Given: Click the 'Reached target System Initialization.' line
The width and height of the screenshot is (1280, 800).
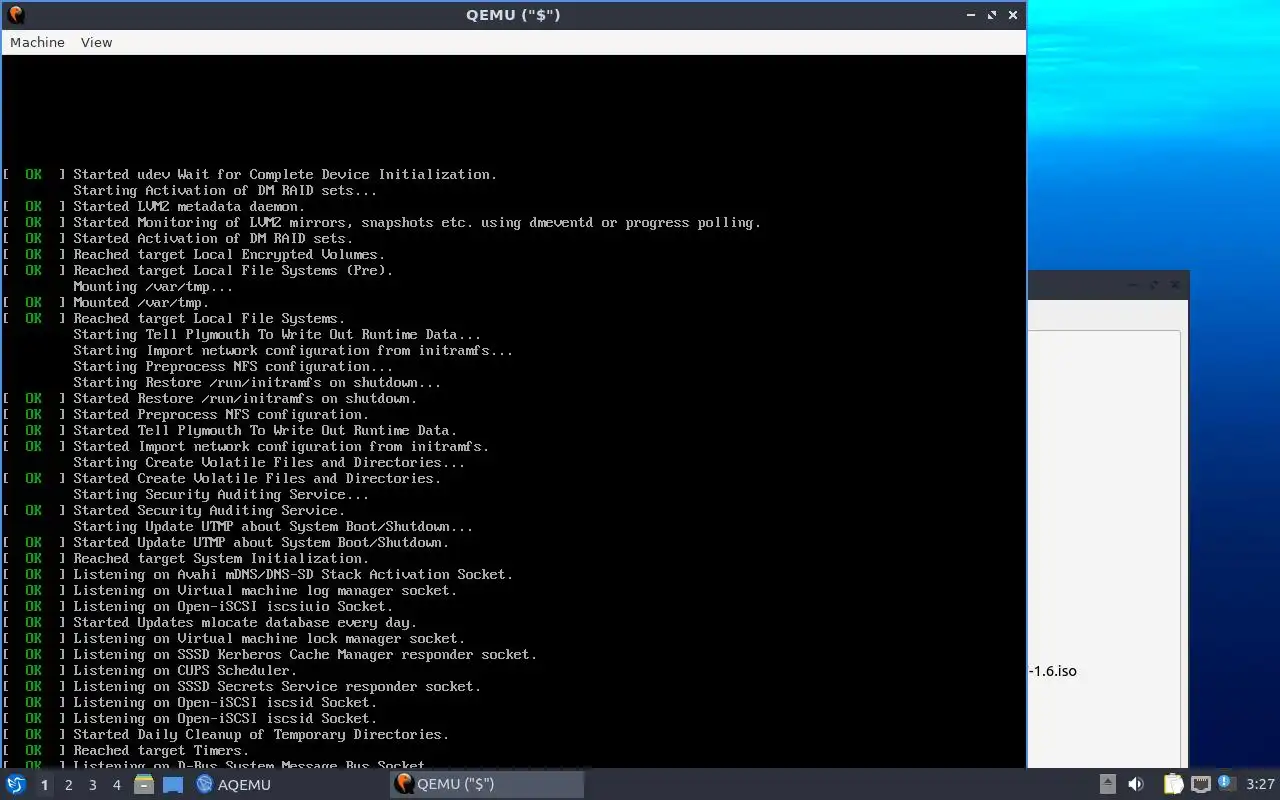Looking at the screenshot, I should coord(221,558).
